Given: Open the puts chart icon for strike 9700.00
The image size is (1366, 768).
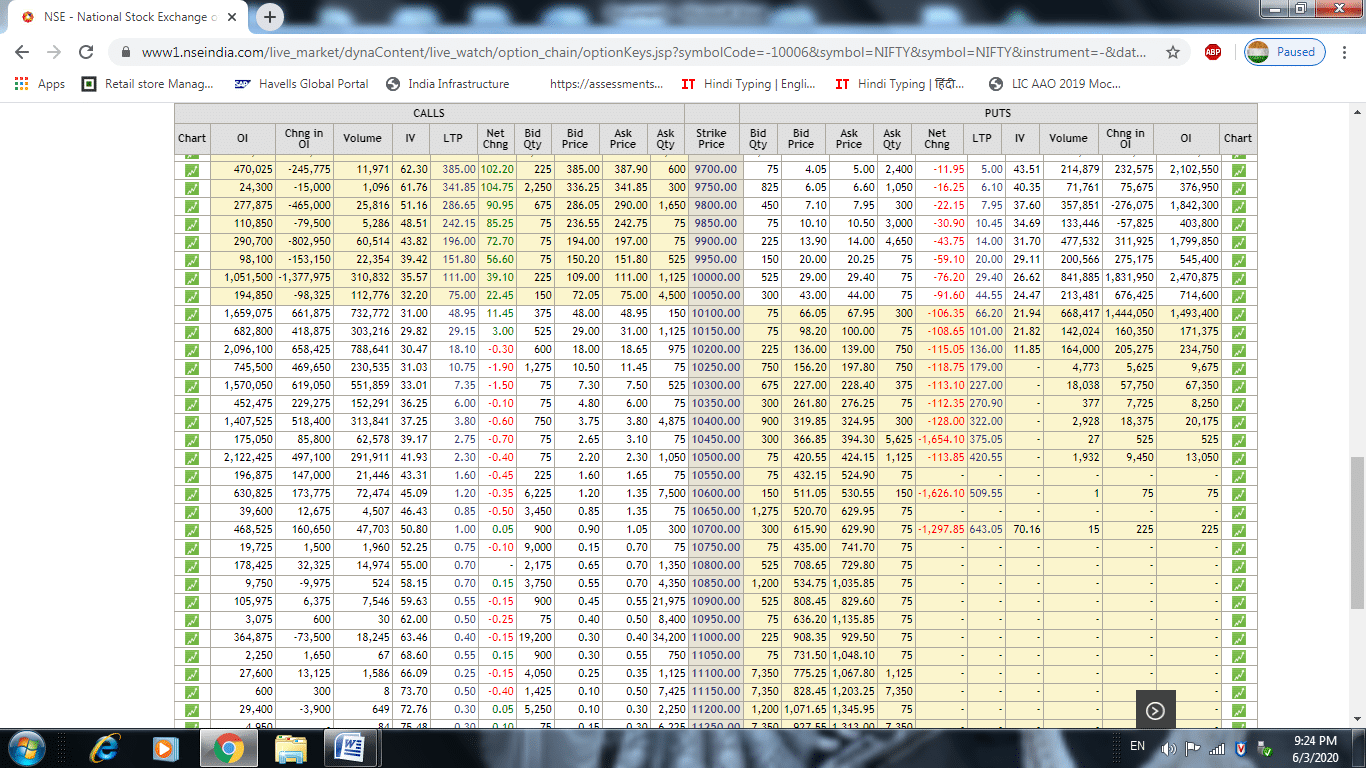Looking at the screenshot, I should tap(1239, 170).
